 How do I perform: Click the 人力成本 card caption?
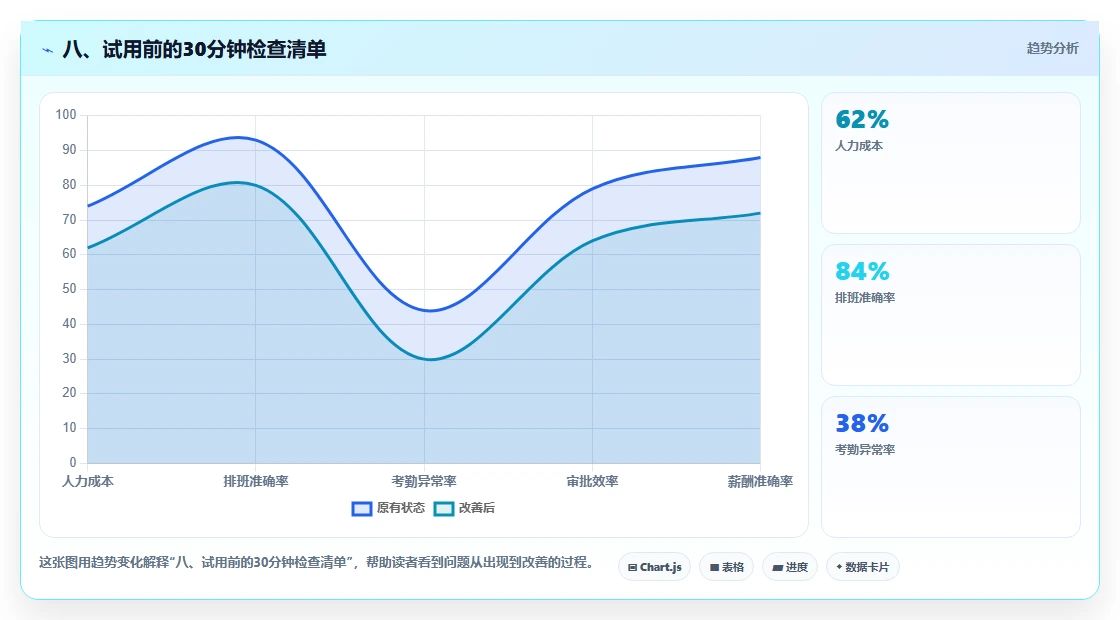coord(859,146)
